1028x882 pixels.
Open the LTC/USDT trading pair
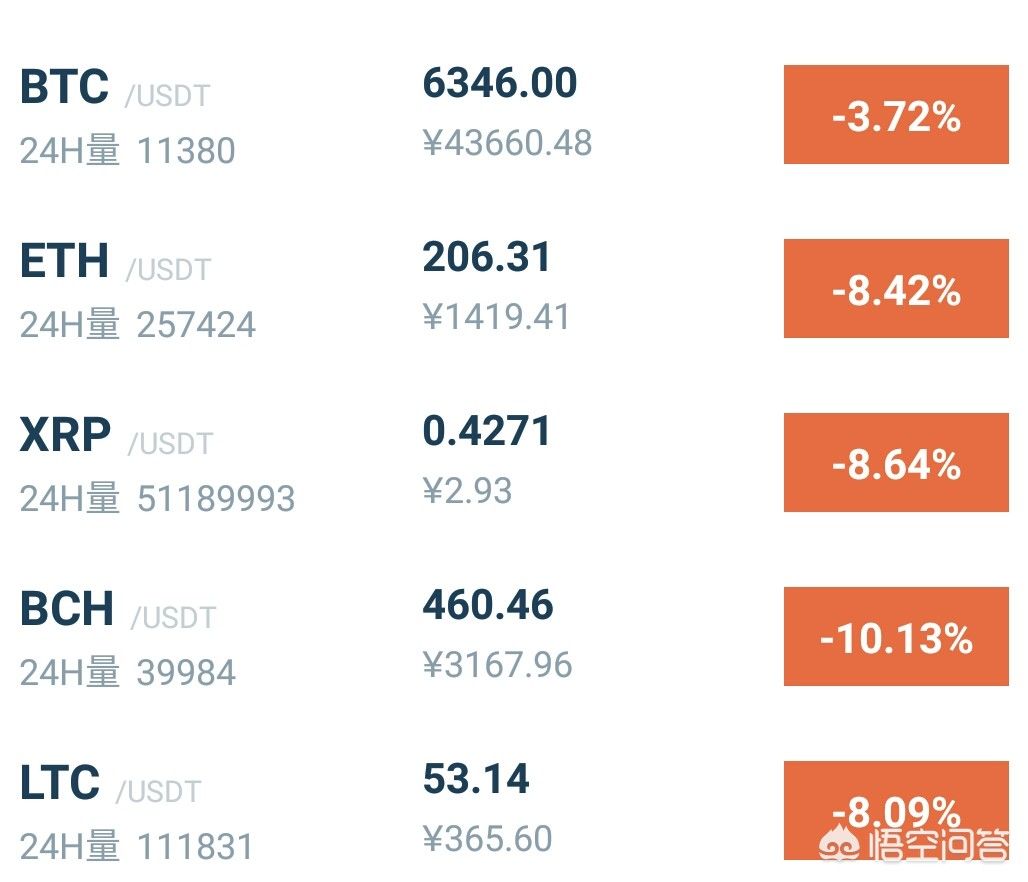pyautogui.click(x=60, y=784)
